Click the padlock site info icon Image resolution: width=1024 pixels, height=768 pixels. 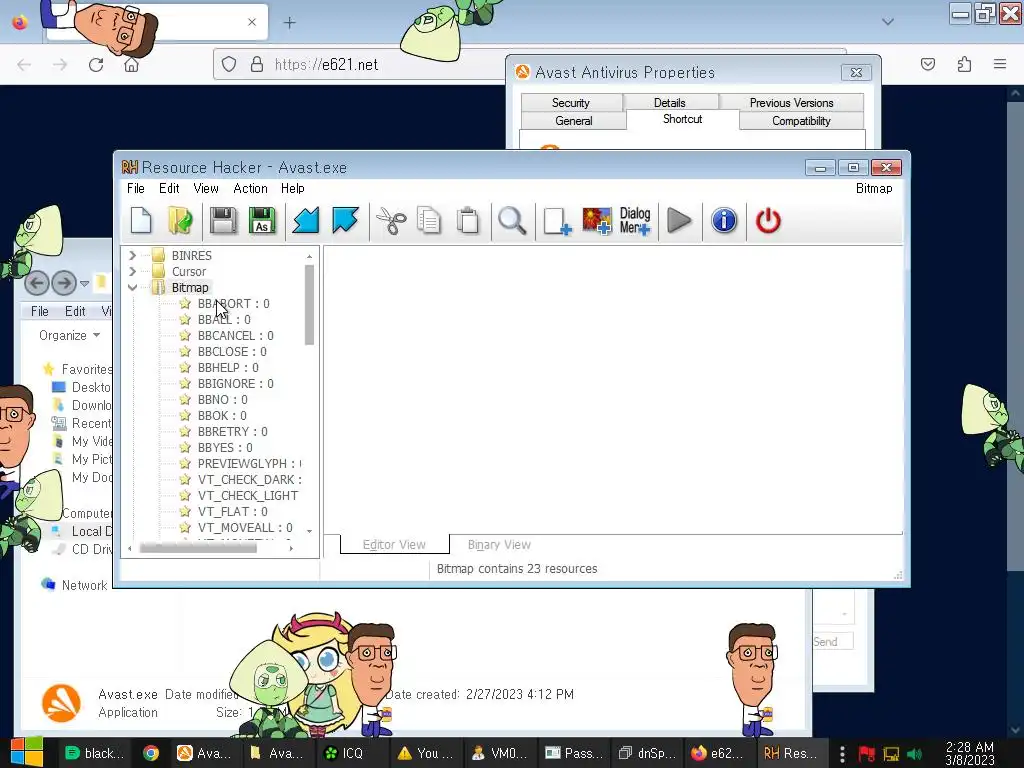coord(257,65)
